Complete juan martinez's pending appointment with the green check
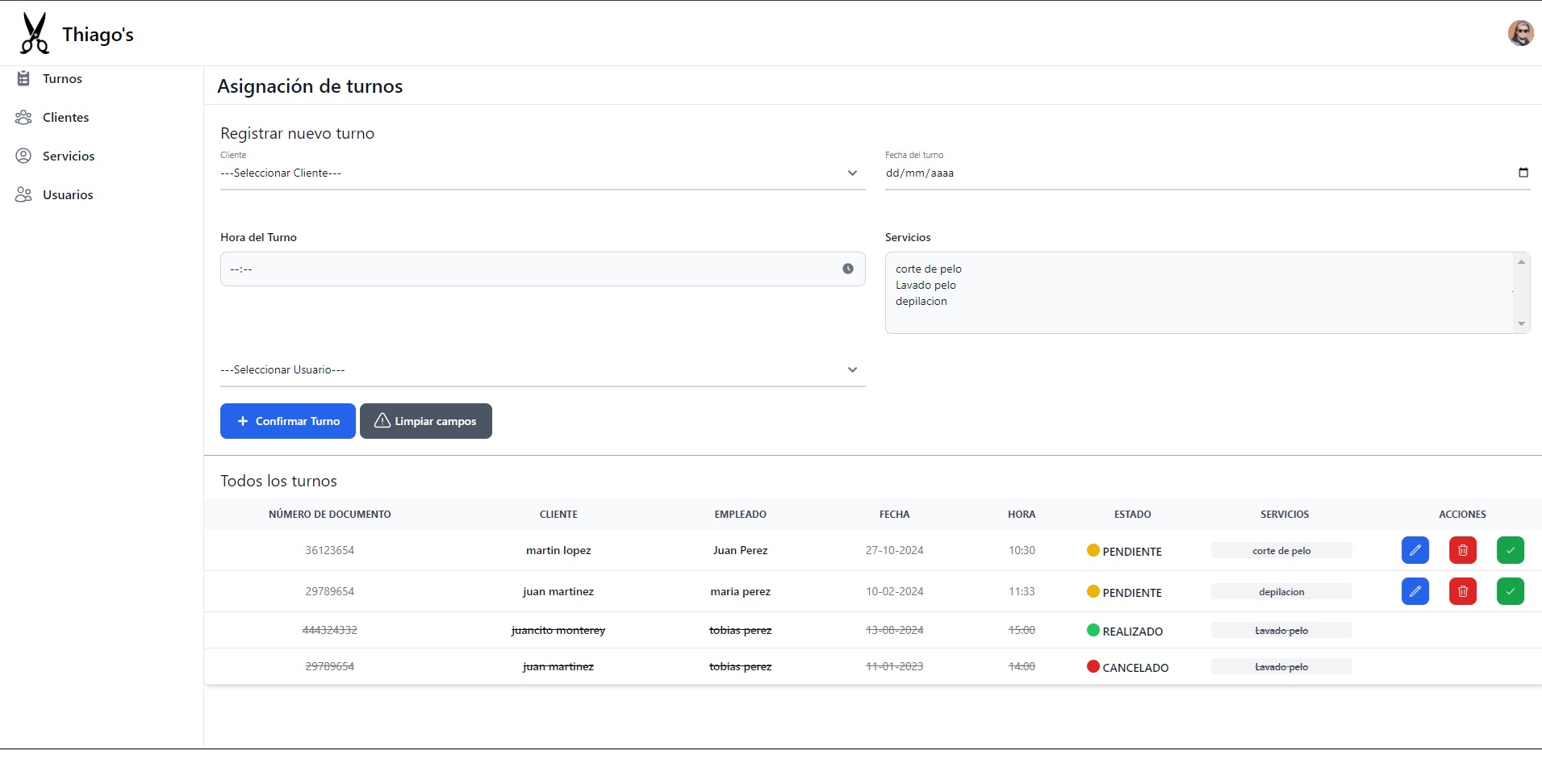Viewport: 1542px width, 784px height. [x=1511, y=591]
